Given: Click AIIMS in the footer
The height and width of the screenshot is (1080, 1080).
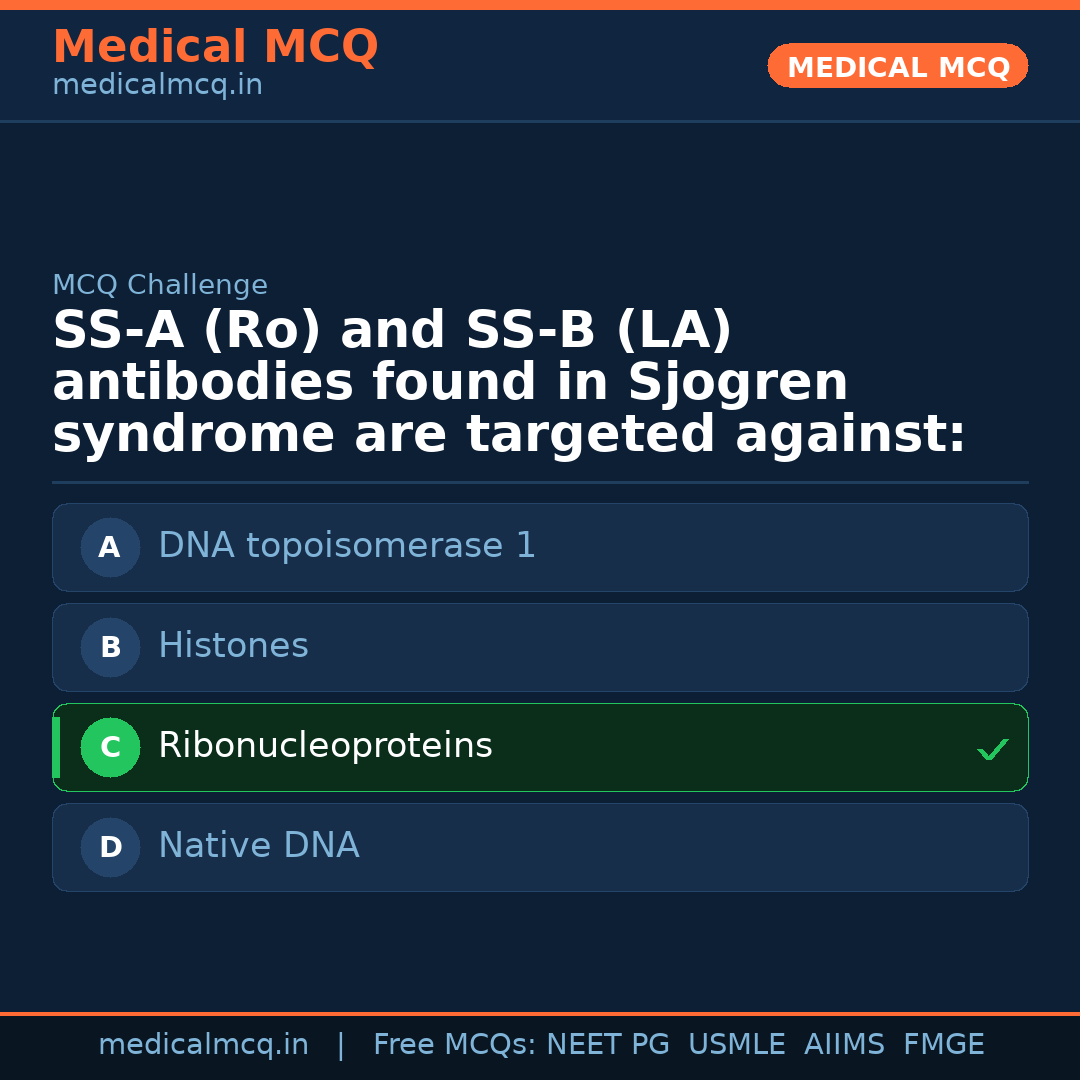Looking at the screenshot, I should pos(844,1045).
